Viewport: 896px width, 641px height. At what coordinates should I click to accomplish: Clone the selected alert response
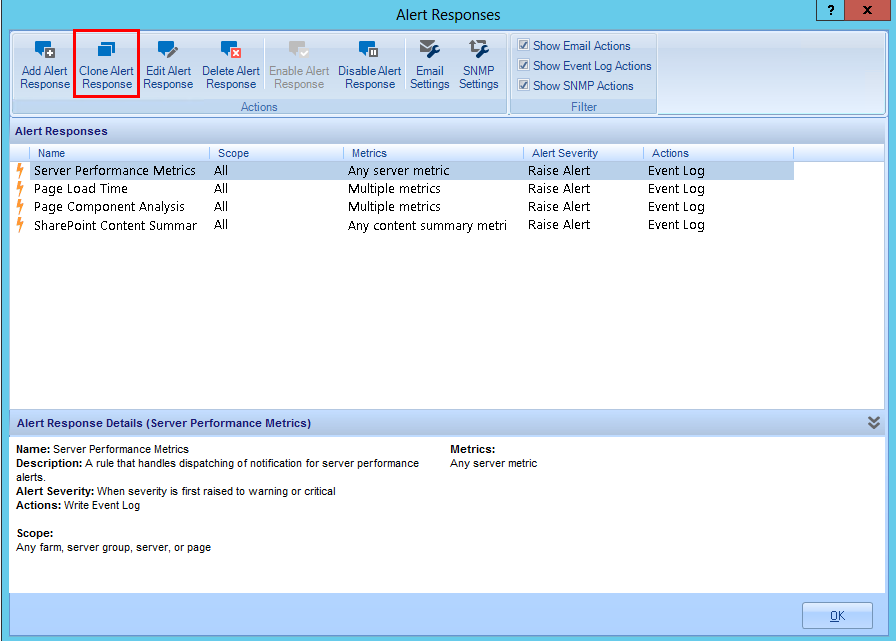tap(106, 50)
